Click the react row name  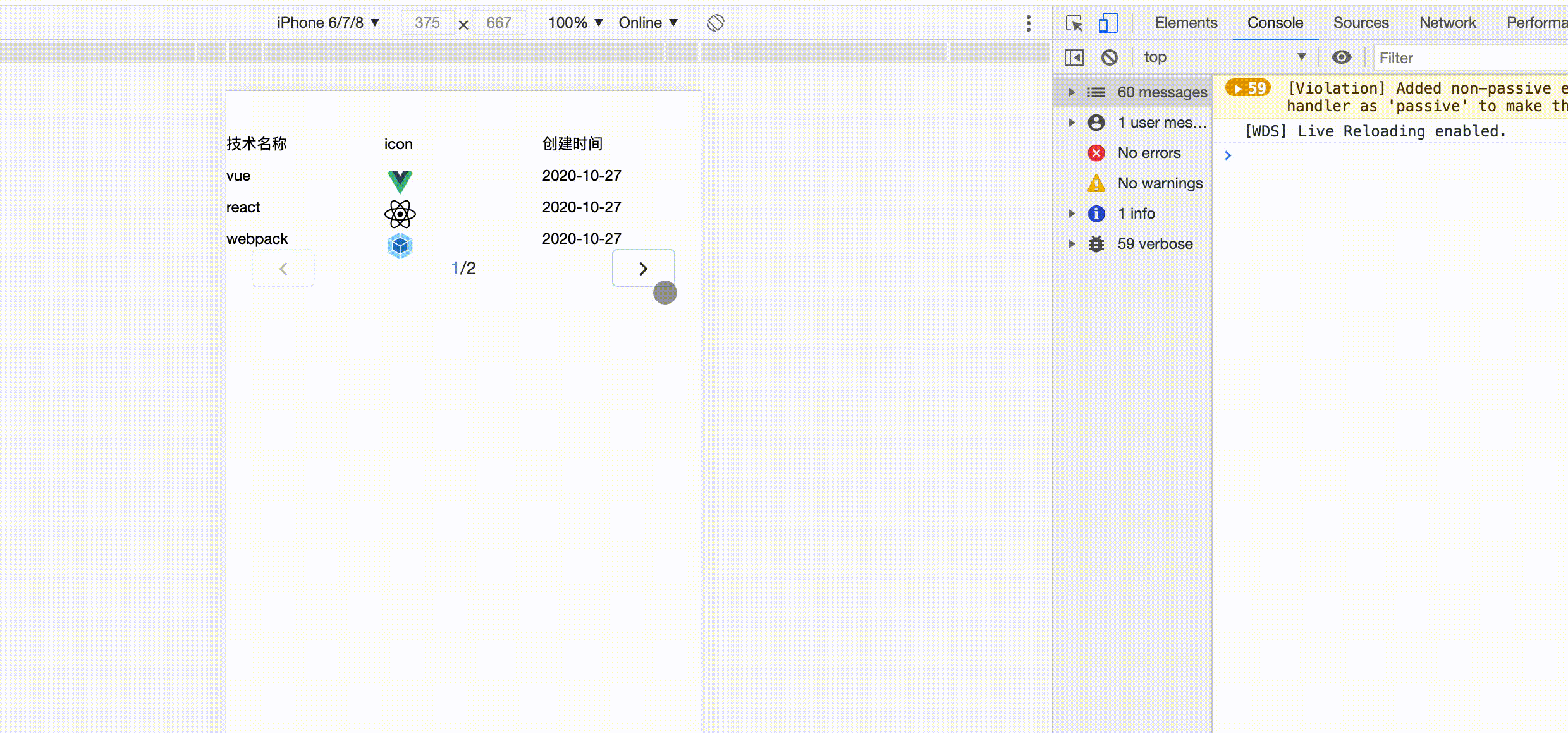[x=243, y=207]
